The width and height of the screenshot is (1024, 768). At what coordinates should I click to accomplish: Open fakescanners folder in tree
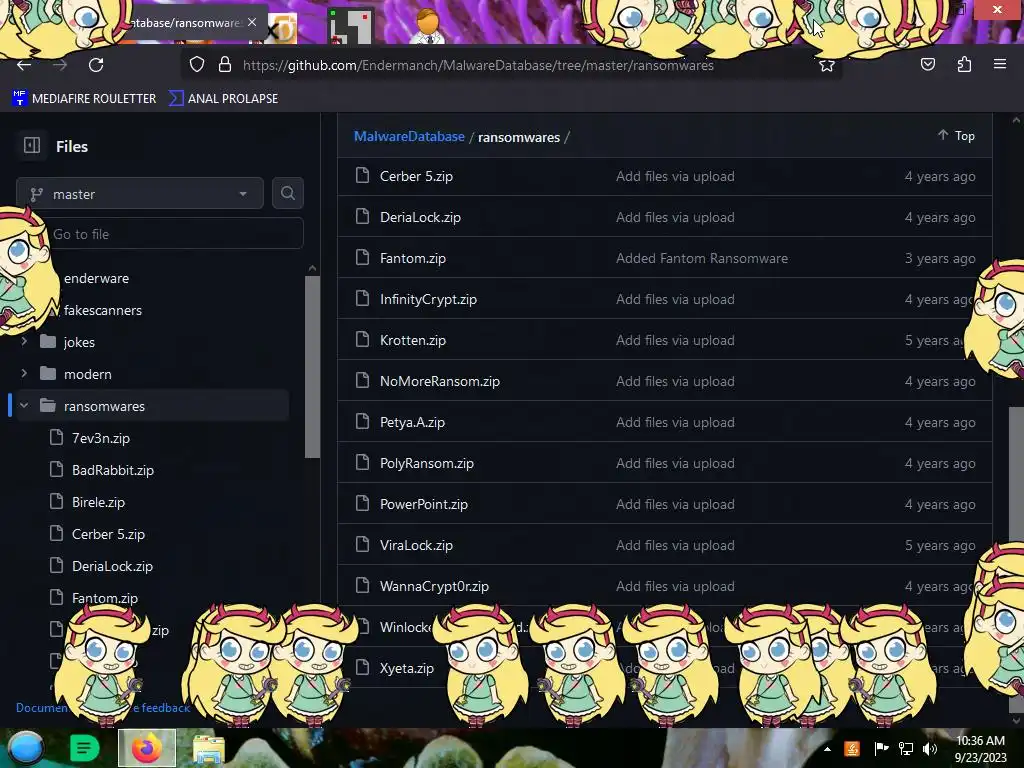click(x=103, y=310)
